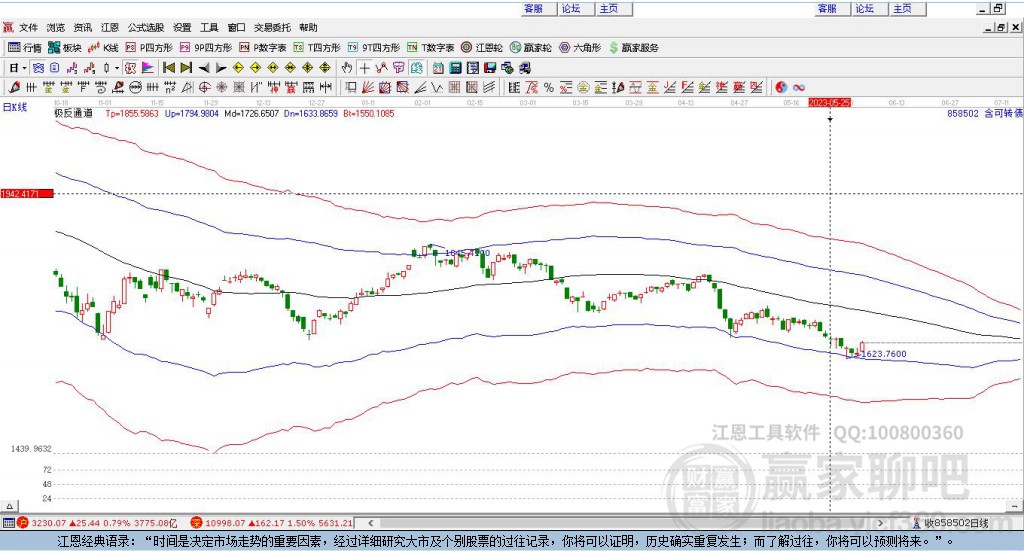Switch to the K线 chart view

coord(103,48)
